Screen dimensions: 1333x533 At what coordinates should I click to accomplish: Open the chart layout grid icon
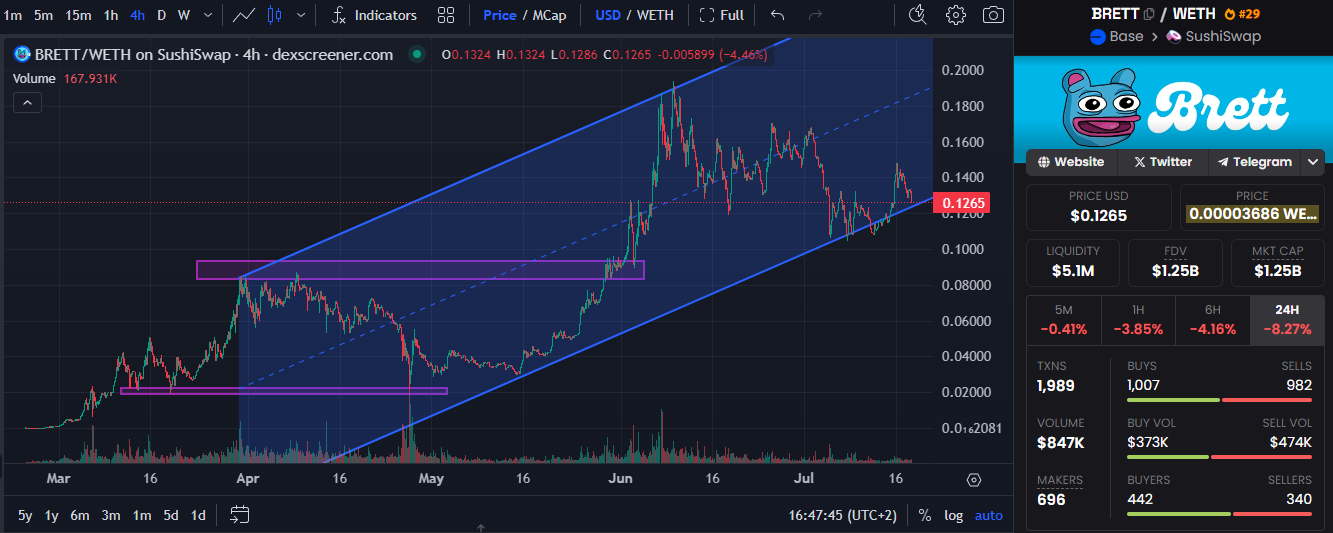[x=446, y=15]
